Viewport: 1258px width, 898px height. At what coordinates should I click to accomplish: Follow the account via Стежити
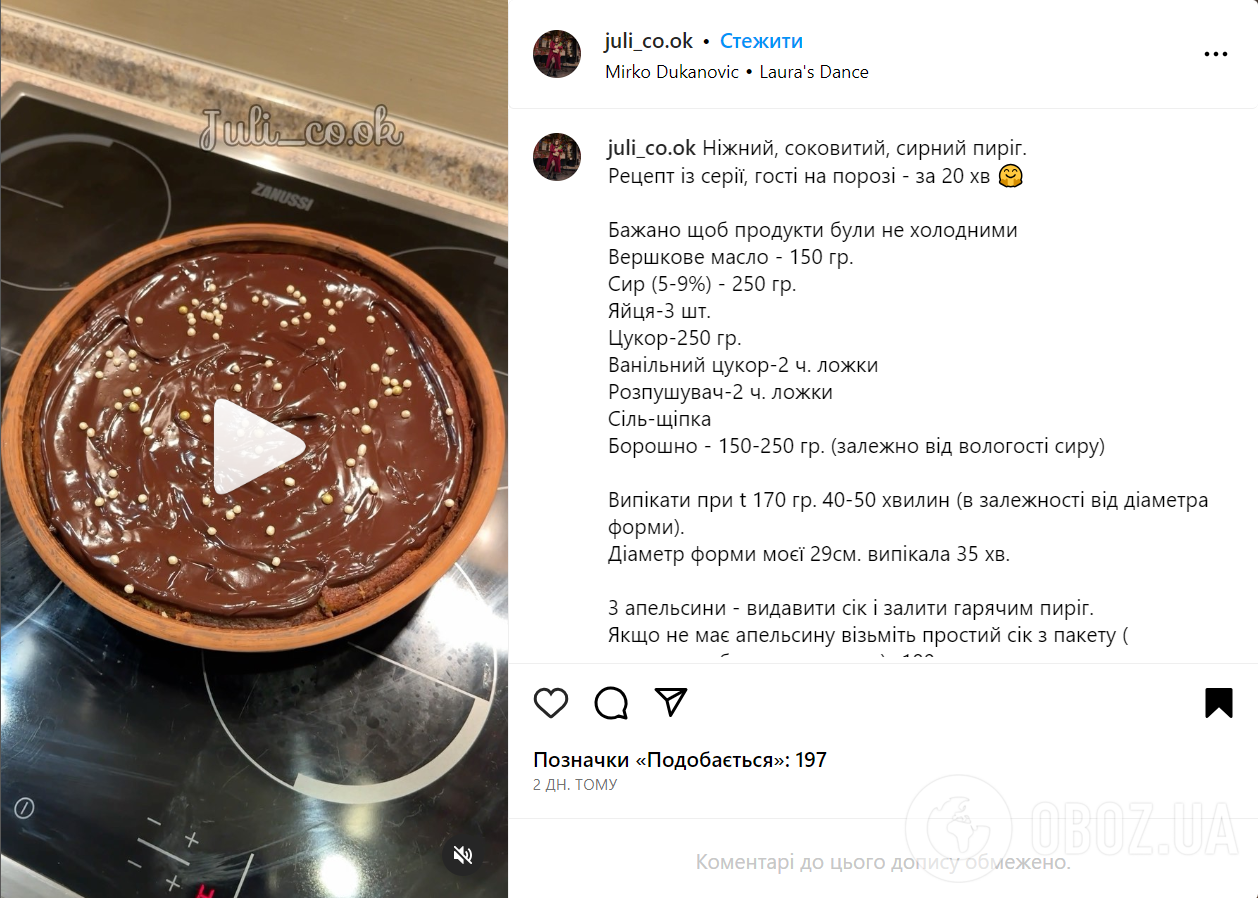[x=761, y=41]
